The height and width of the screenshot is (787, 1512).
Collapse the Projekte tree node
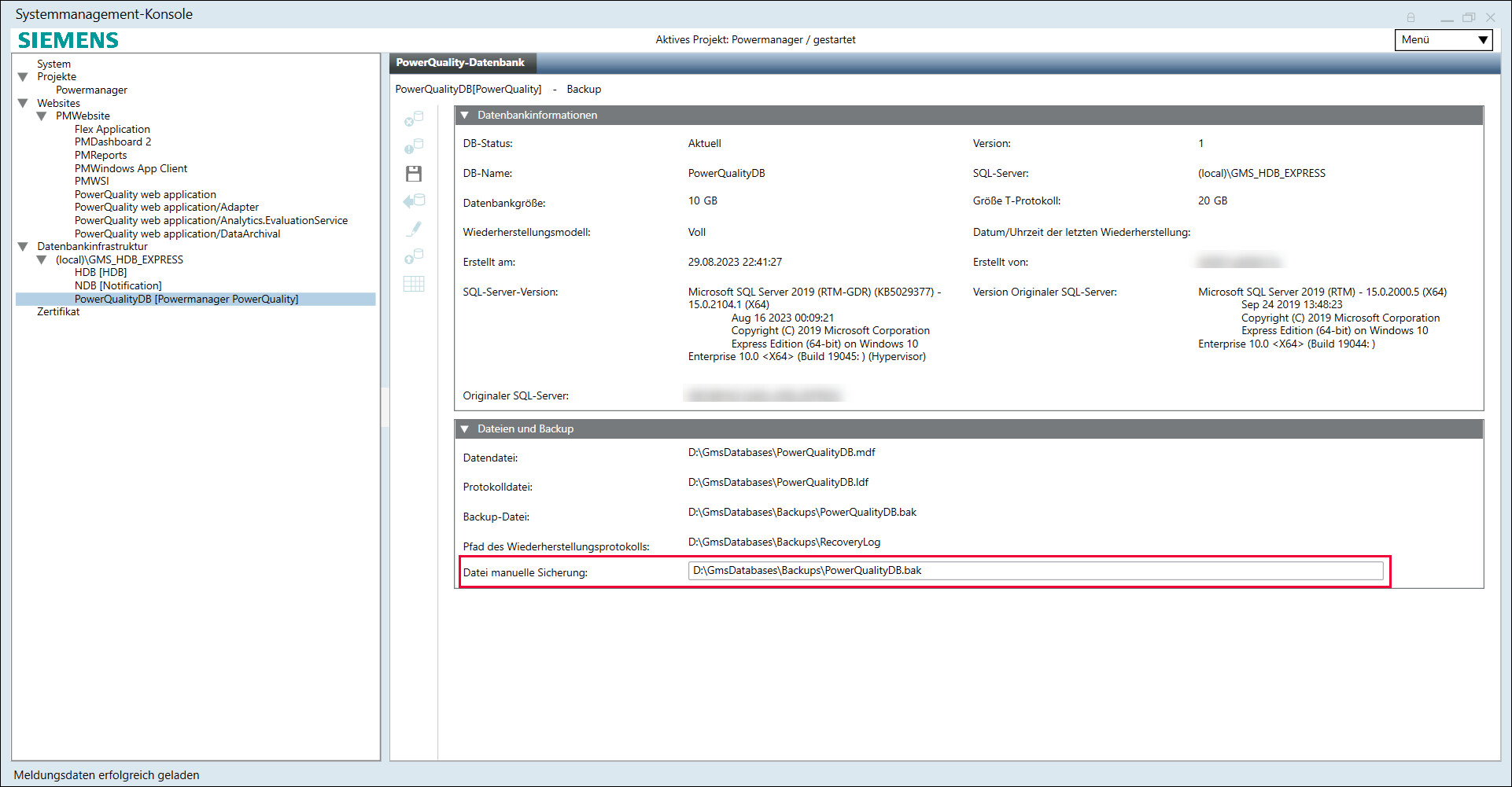coord(23,77)
